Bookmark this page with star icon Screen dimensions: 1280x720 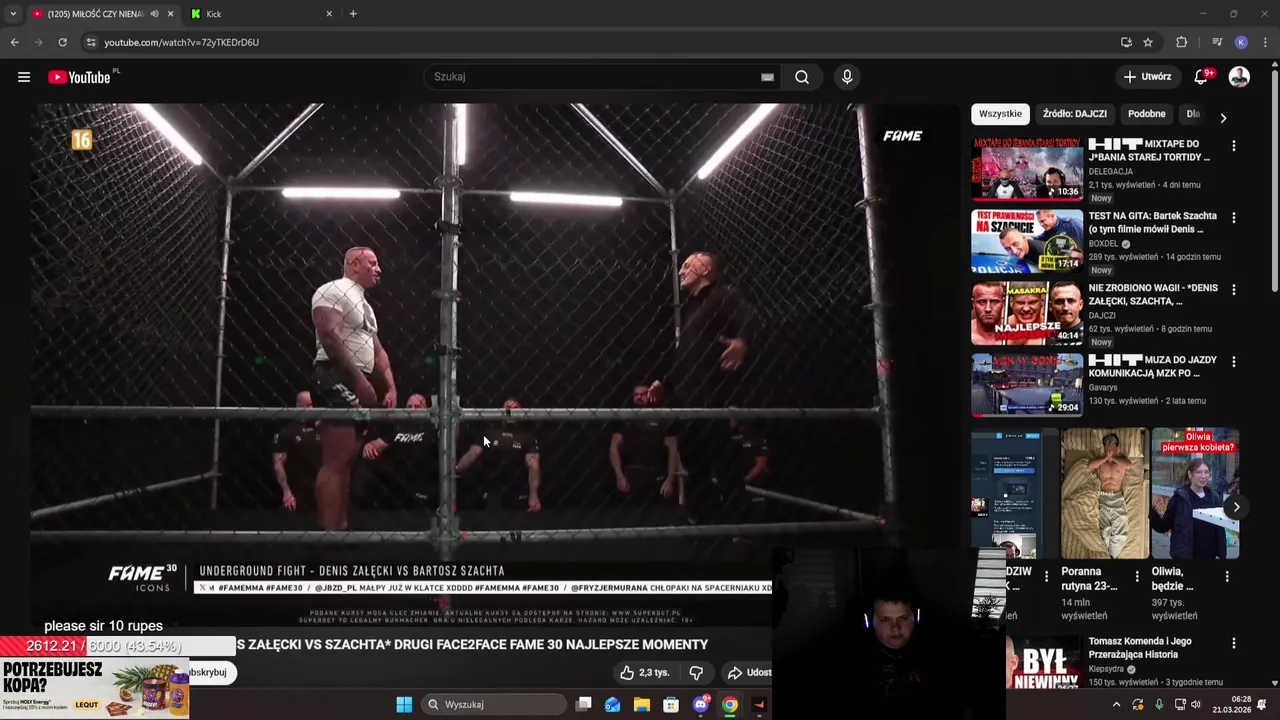click(1148, 42)
